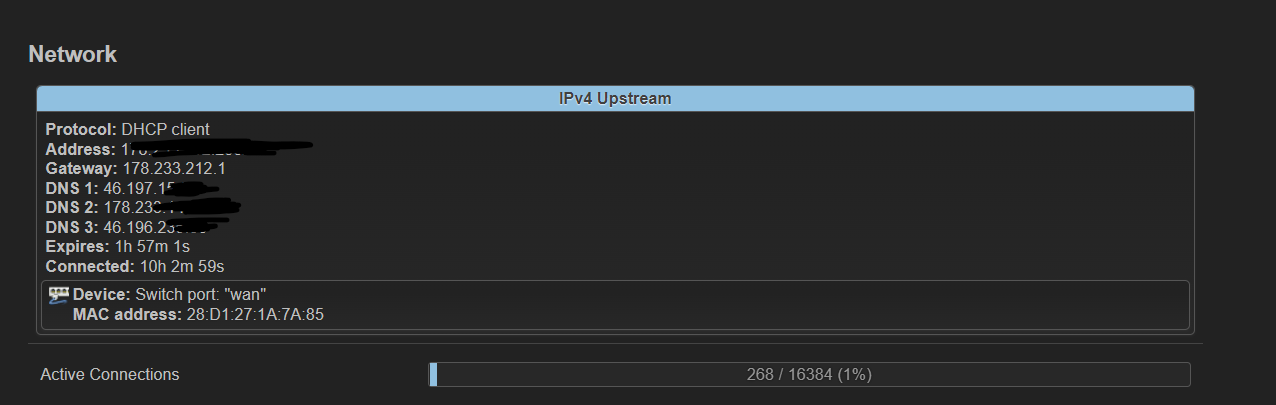Click the bold "Protocol:" label
Image resolution: width=1276 pixels, height=405 pixels.
(x=82, y=129)
